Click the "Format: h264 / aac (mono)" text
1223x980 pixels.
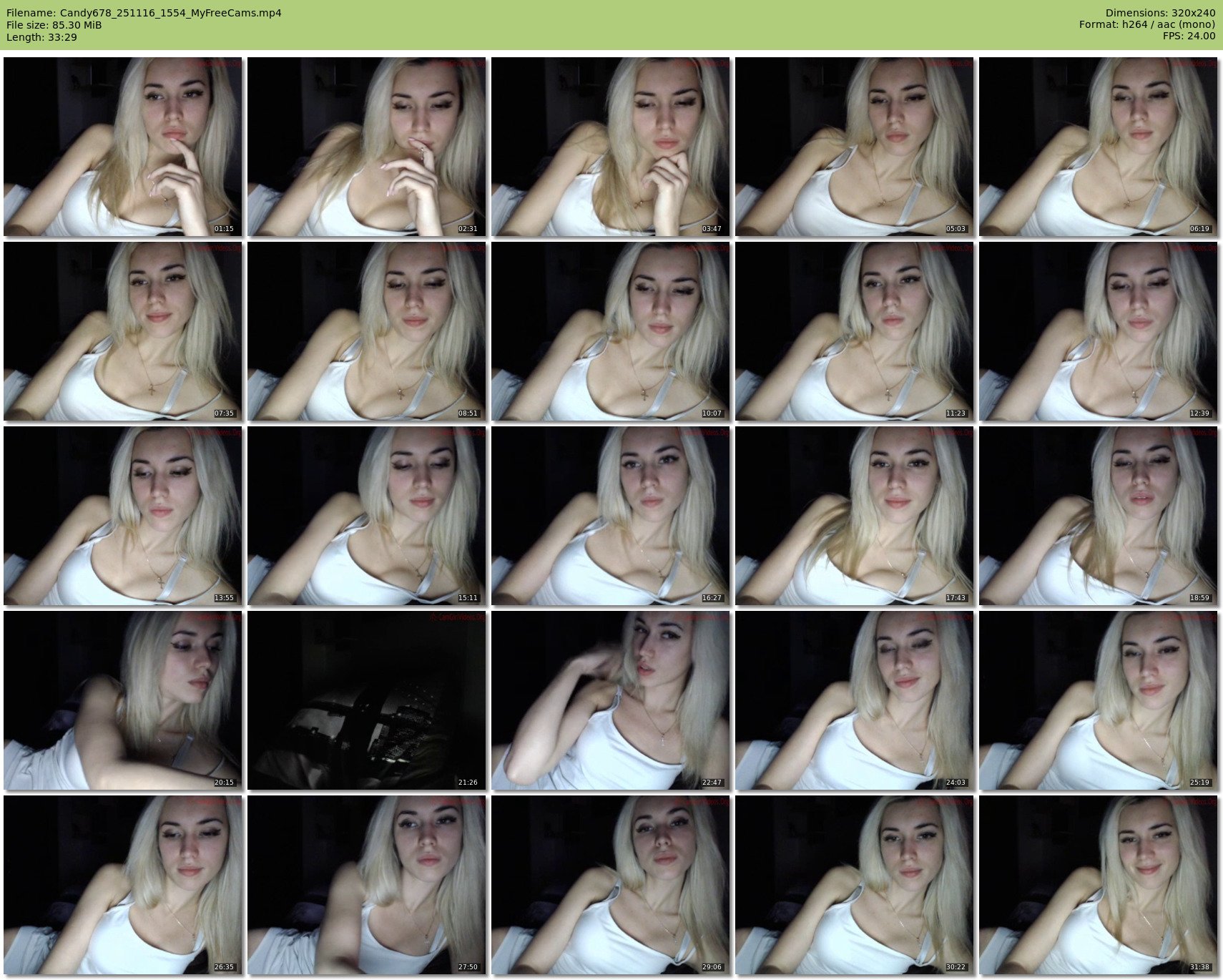pyautogui.click(x=1147, y=25)
